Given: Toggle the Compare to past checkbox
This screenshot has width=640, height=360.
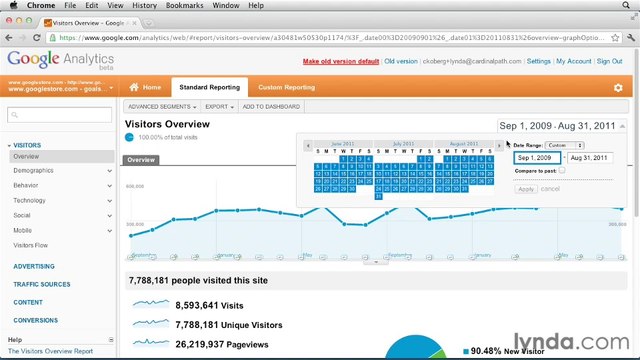Looking at the screenshot, I should click(562, 171).
